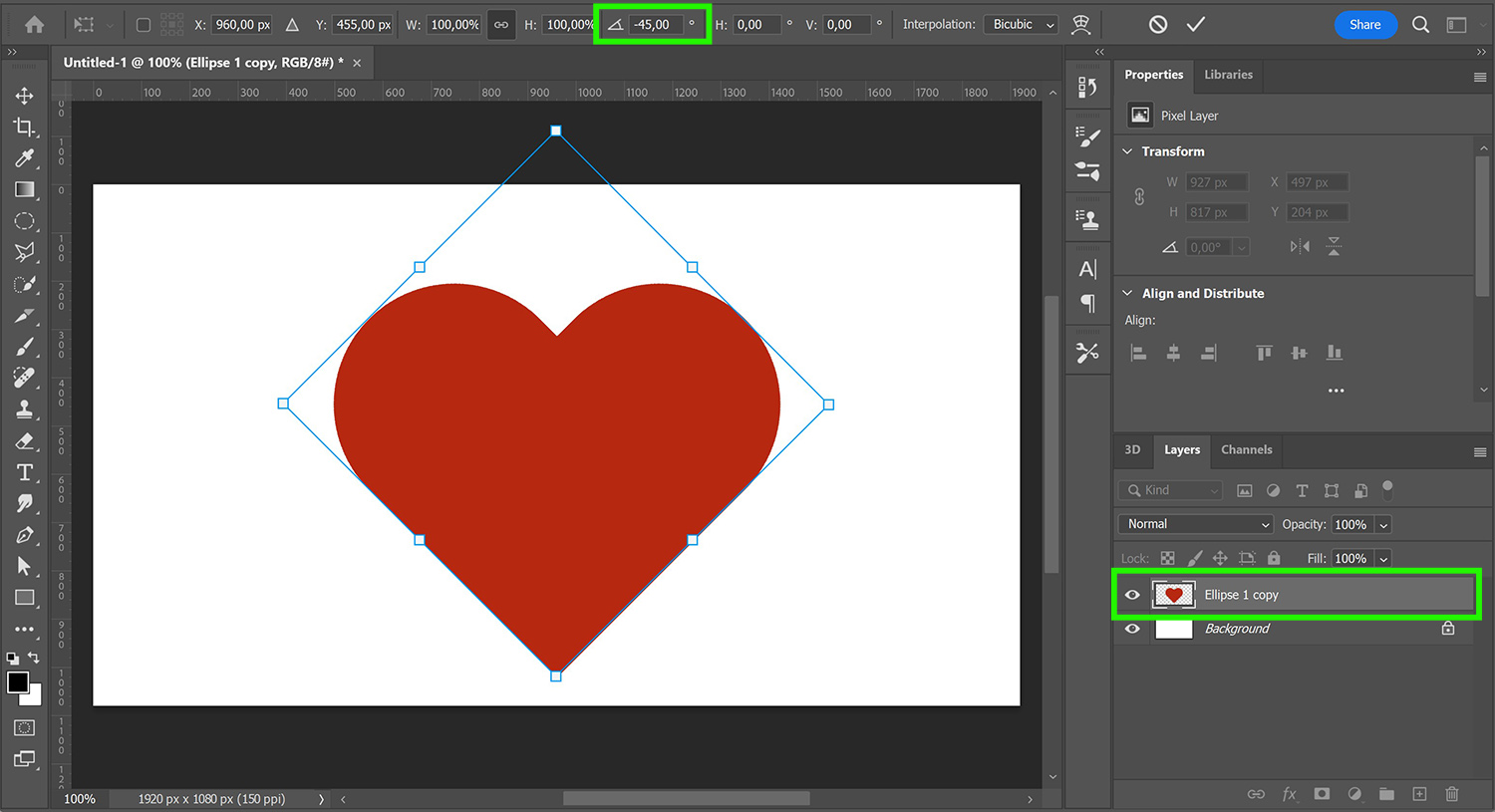Select the Brush tool
The width and height of the screenshot is (1495, 812).
[x=24, y=347]
